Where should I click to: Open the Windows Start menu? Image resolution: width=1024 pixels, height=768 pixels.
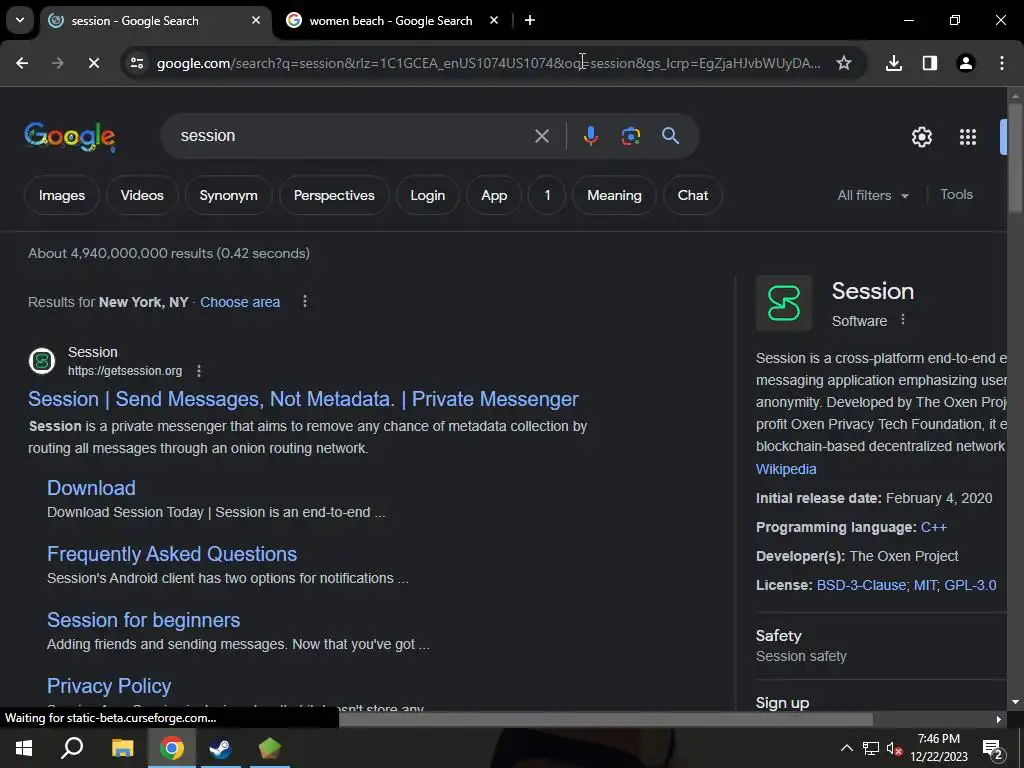pos(24,748)
